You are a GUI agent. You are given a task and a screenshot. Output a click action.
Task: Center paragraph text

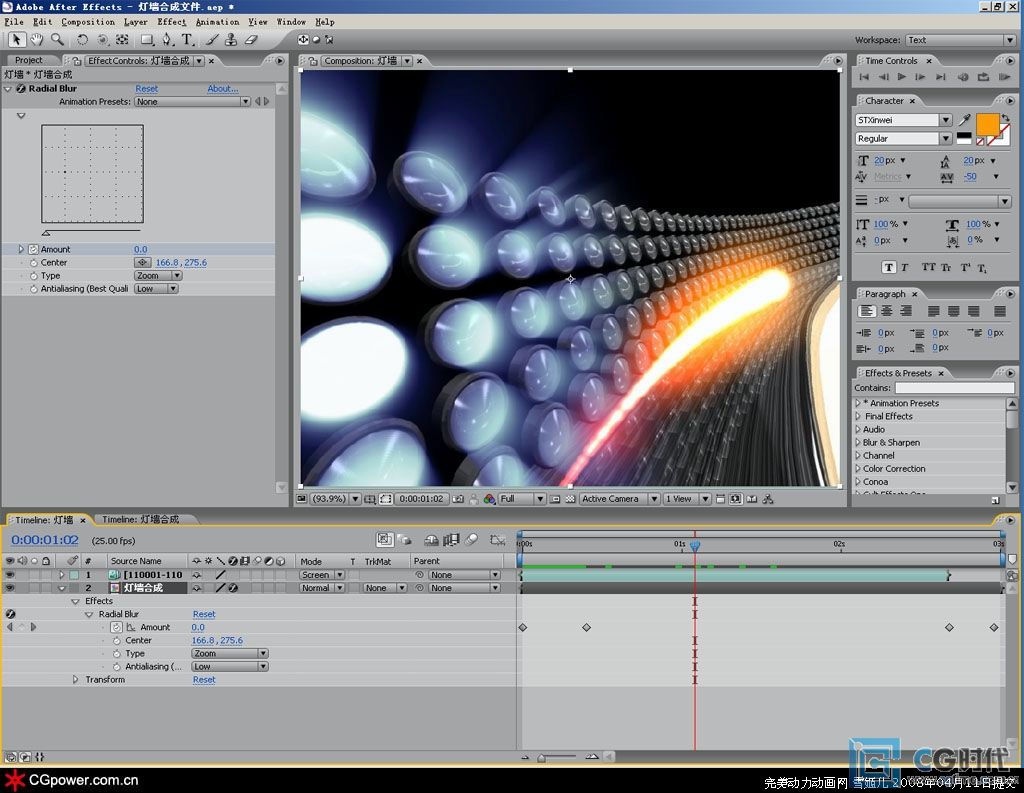886,311
